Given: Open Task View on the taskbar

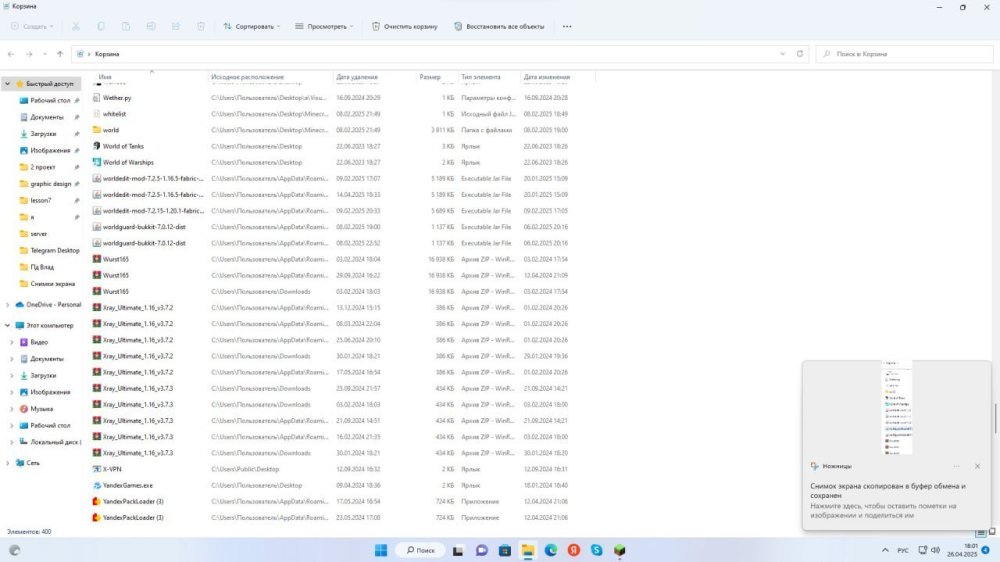Looking at the screenshot, I should 458,550.
